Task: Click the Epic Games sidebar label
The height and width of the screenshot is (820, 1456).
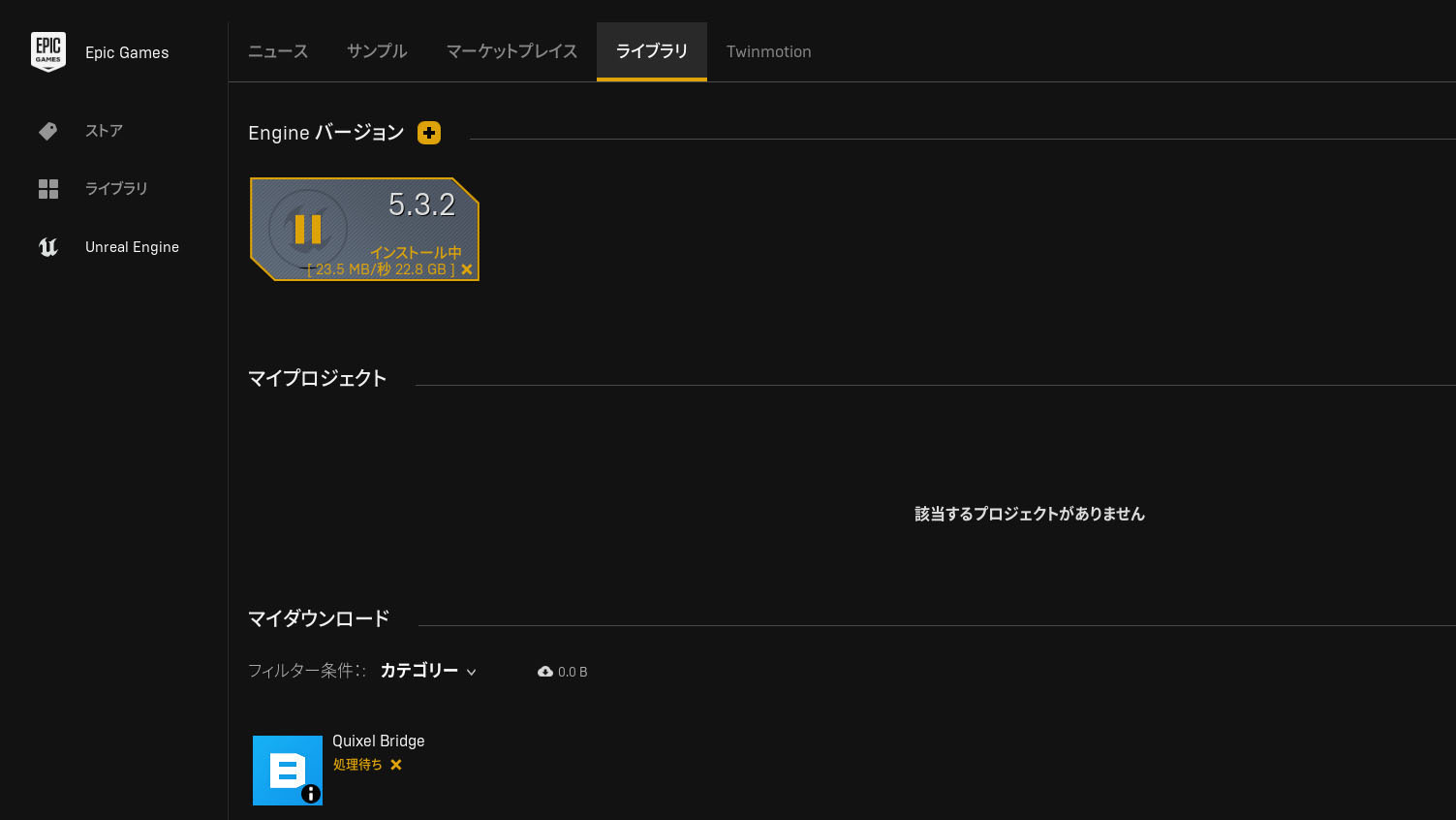Action: [x=127, y=52]
